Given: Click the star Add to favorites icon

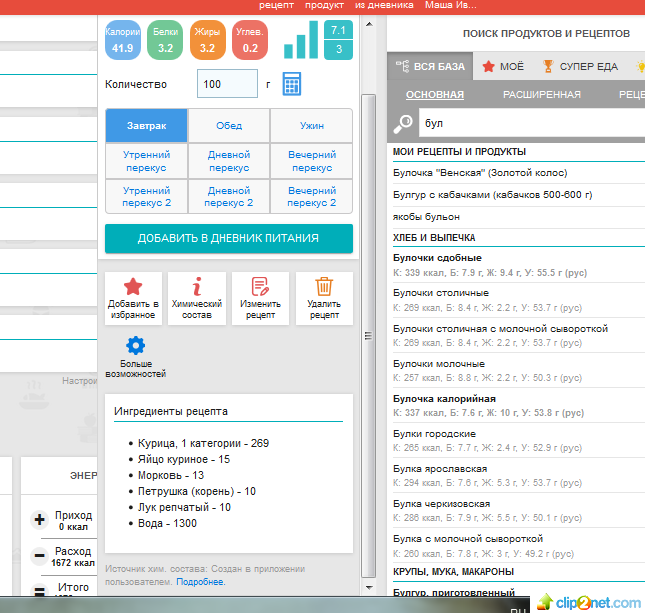Looking at the screenshot, I should coord(133,287).
